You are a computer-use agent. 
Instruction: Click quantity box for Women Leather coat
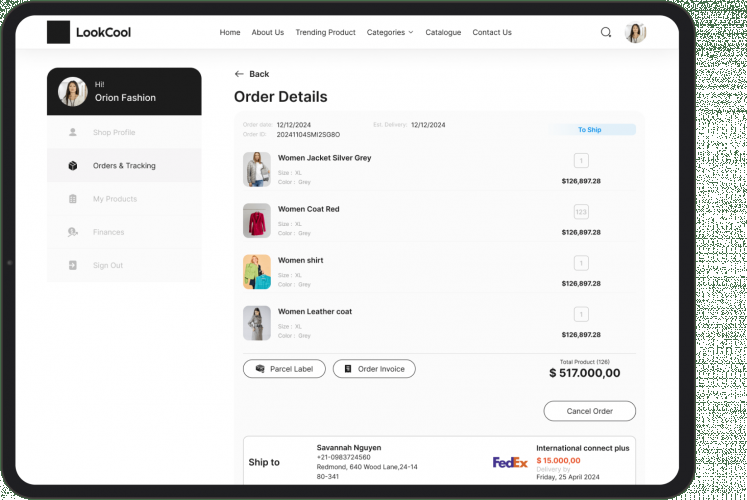click(581, 314)
